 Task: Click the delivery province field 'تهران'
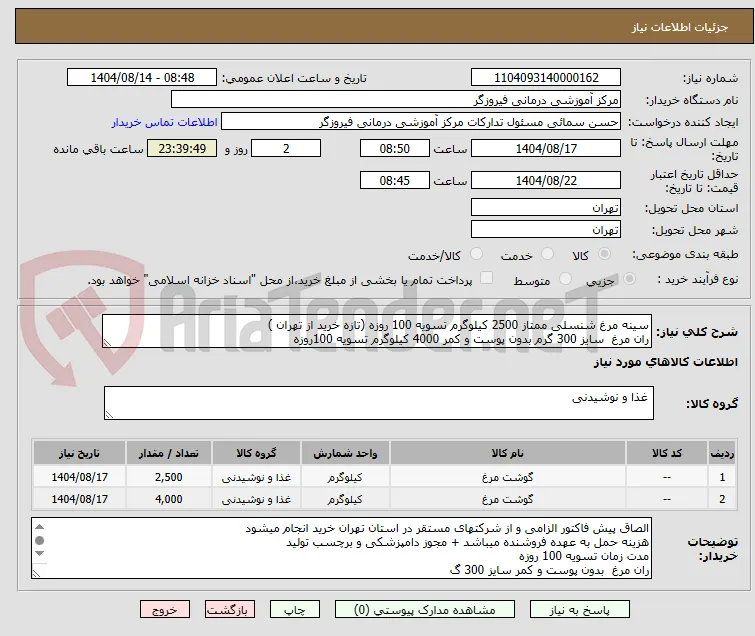pyautogui.click(x=546, y=208)
